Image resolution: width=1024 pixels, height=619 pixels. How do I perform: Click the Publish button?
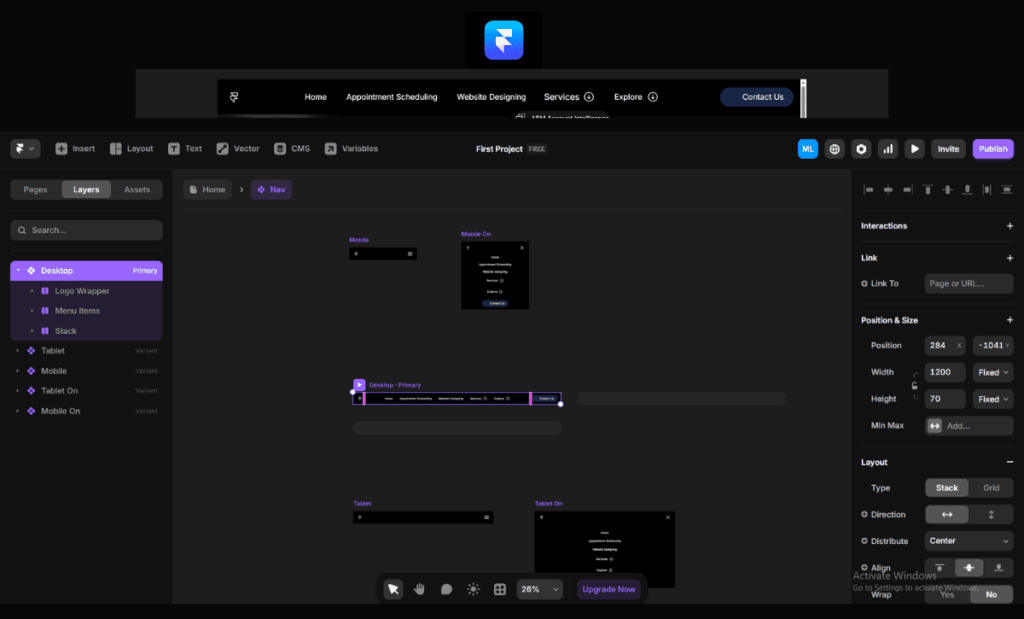pyautogui.click(x=992, y=148)
